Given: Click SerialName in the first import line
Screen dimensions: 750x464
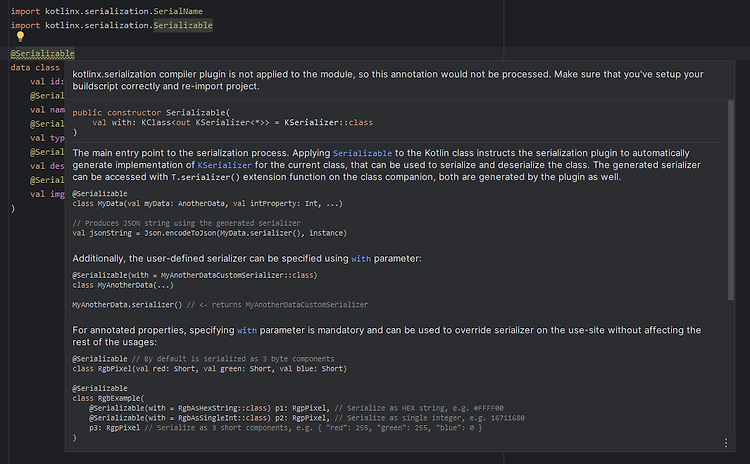Looking at the screenshot, I should coord(178,11).
